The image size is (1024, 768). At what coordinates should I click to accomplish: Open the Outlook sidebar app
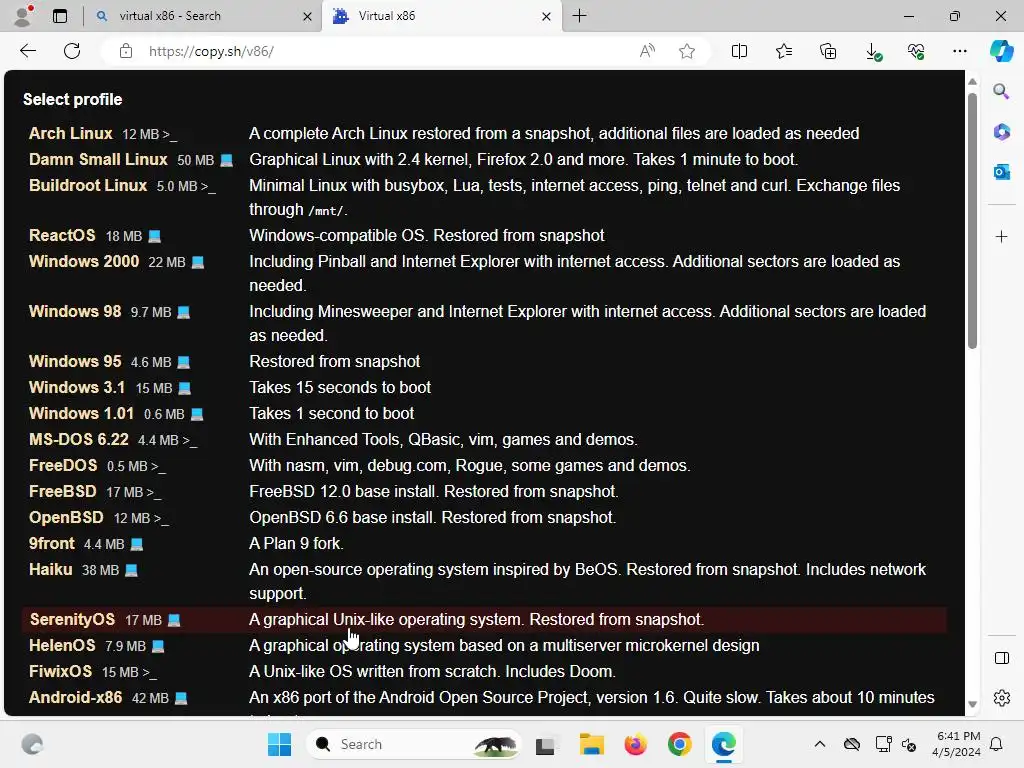(1001, 172)
